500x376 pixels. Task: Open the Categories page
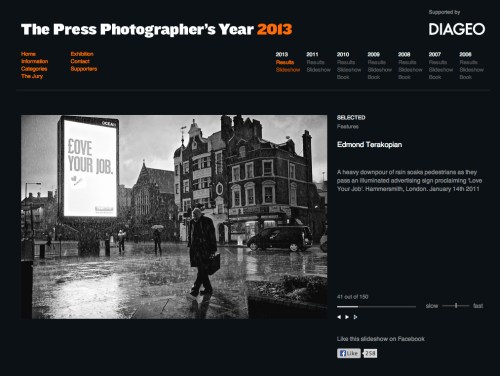click(34, 69)
